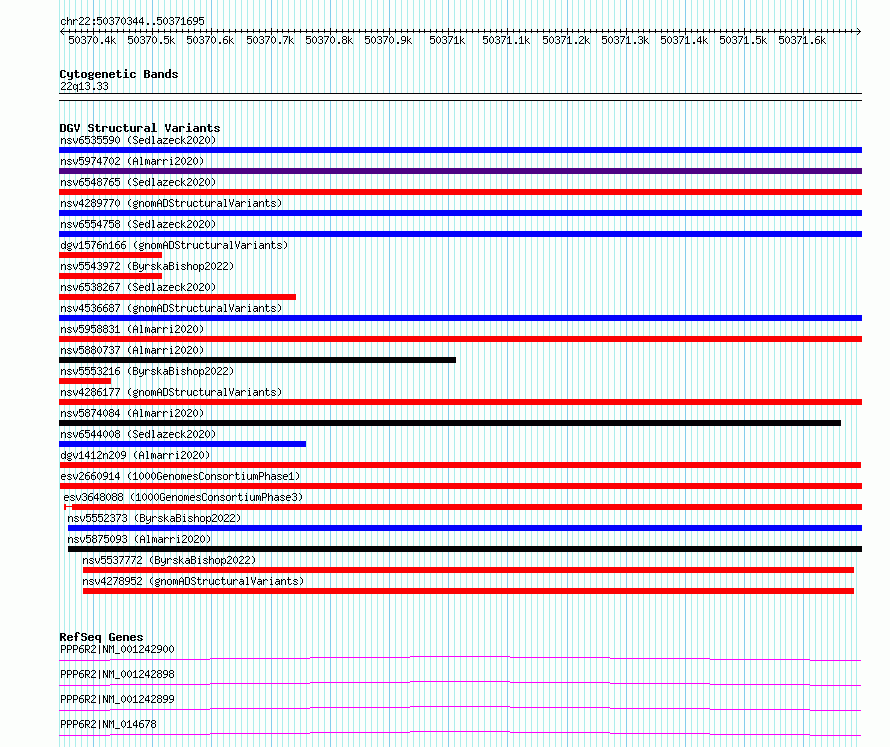This screenshot has height=747, width=890.
Task: Select PPP6R2|NM_001242898 transcript label
Action: [117, 674]
